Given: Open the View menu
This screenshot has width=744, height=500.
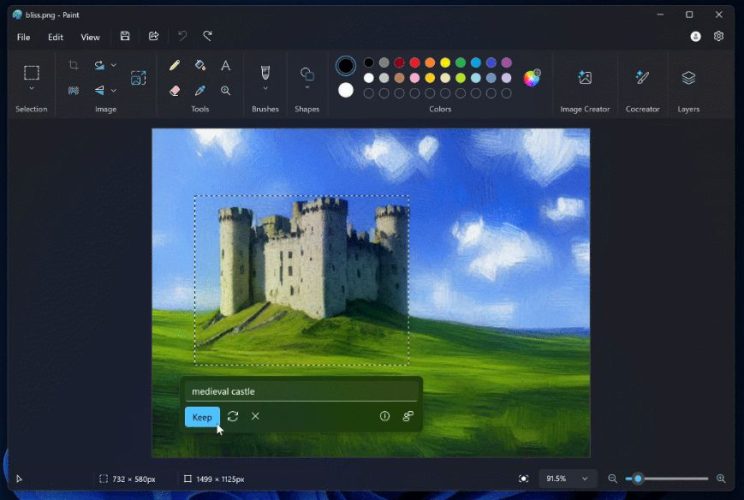Looking at the screenshot, I should 90,37.
